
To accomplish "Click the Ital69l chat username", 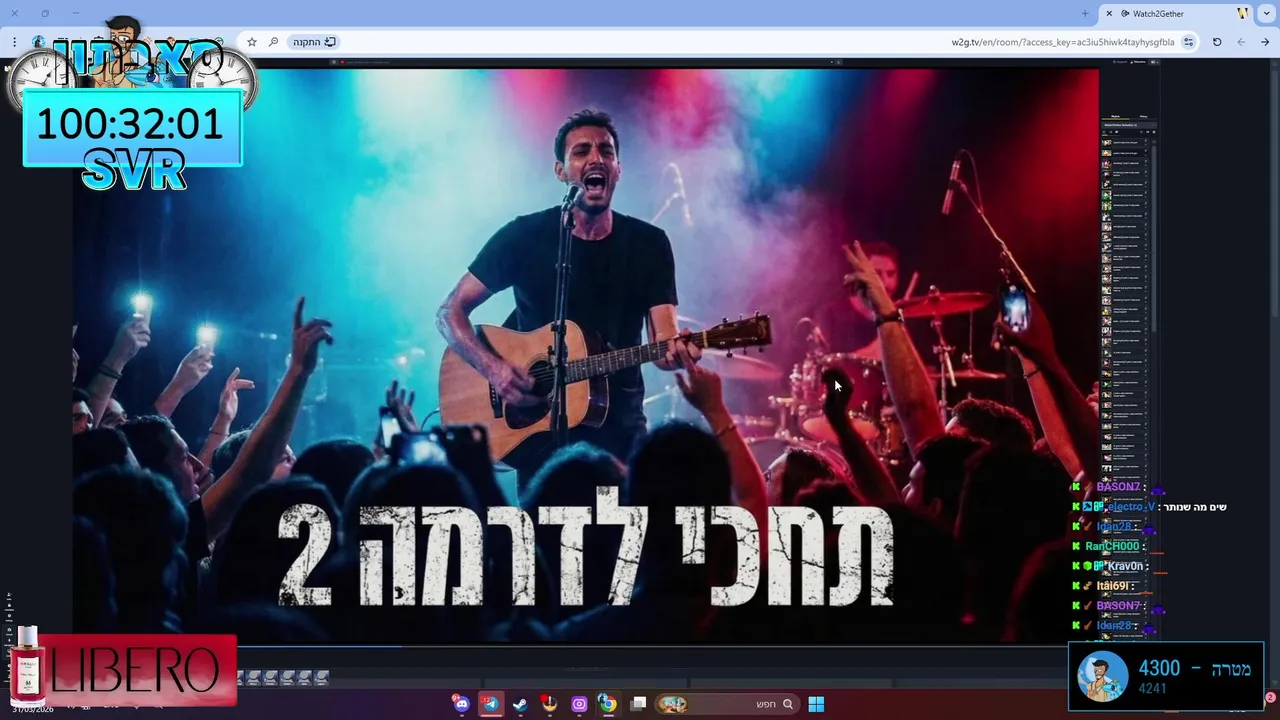I will 1112,586.
